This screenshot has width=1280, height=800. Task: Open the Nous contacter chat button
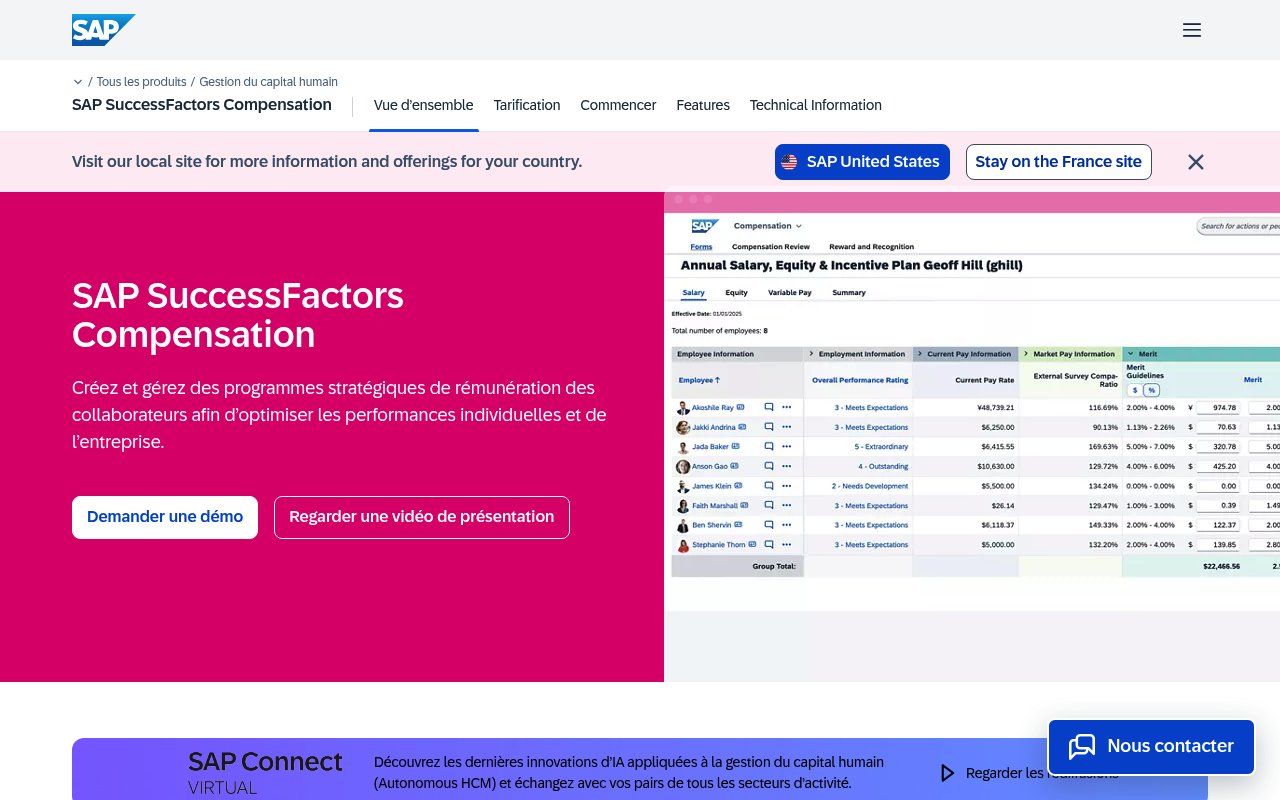click(x=1151, y=746)
